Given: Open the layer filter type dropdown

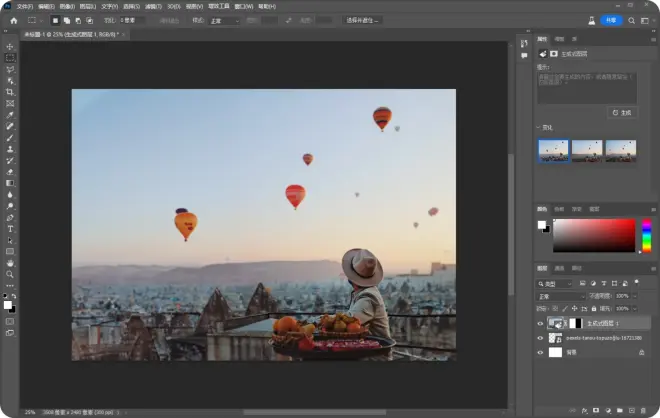Looking at the screenshot, I should pos(554,284).
